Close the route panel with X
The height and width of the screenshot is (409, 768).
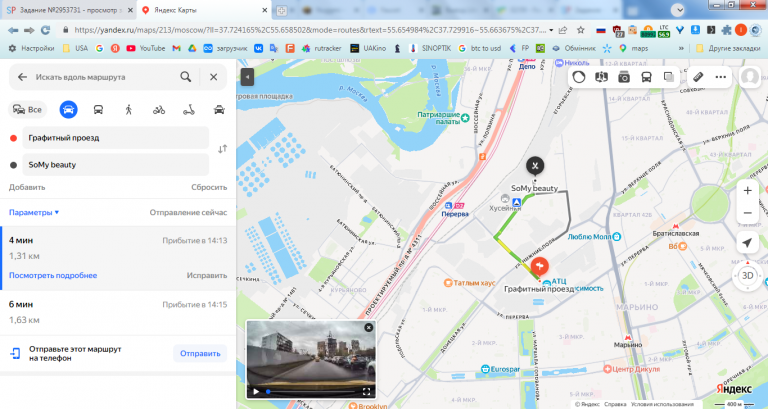click(214, 77)
